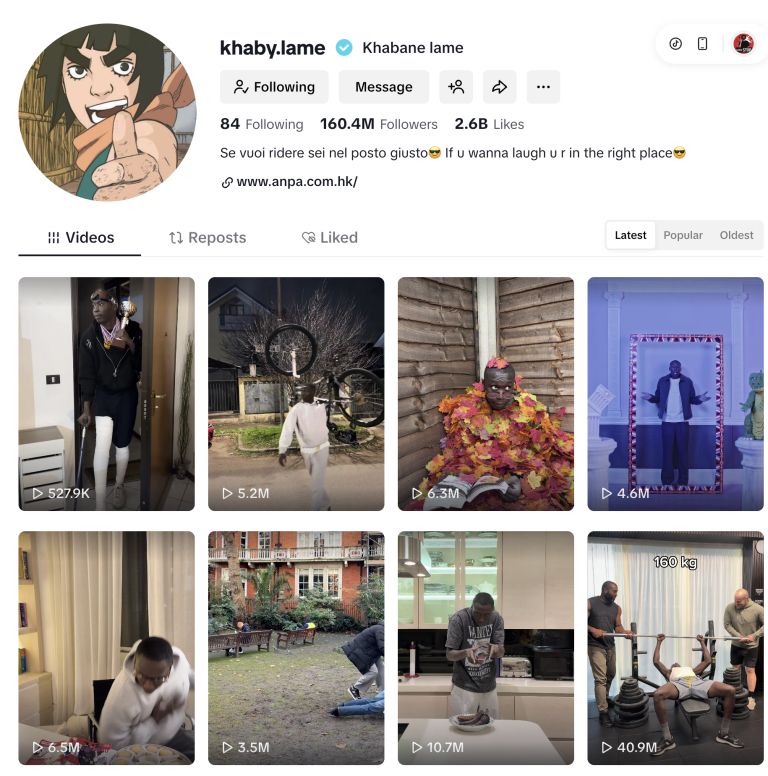Screen dimensions: 768x776
Task: Click the add friend icon button
Action: coord(456,87)
